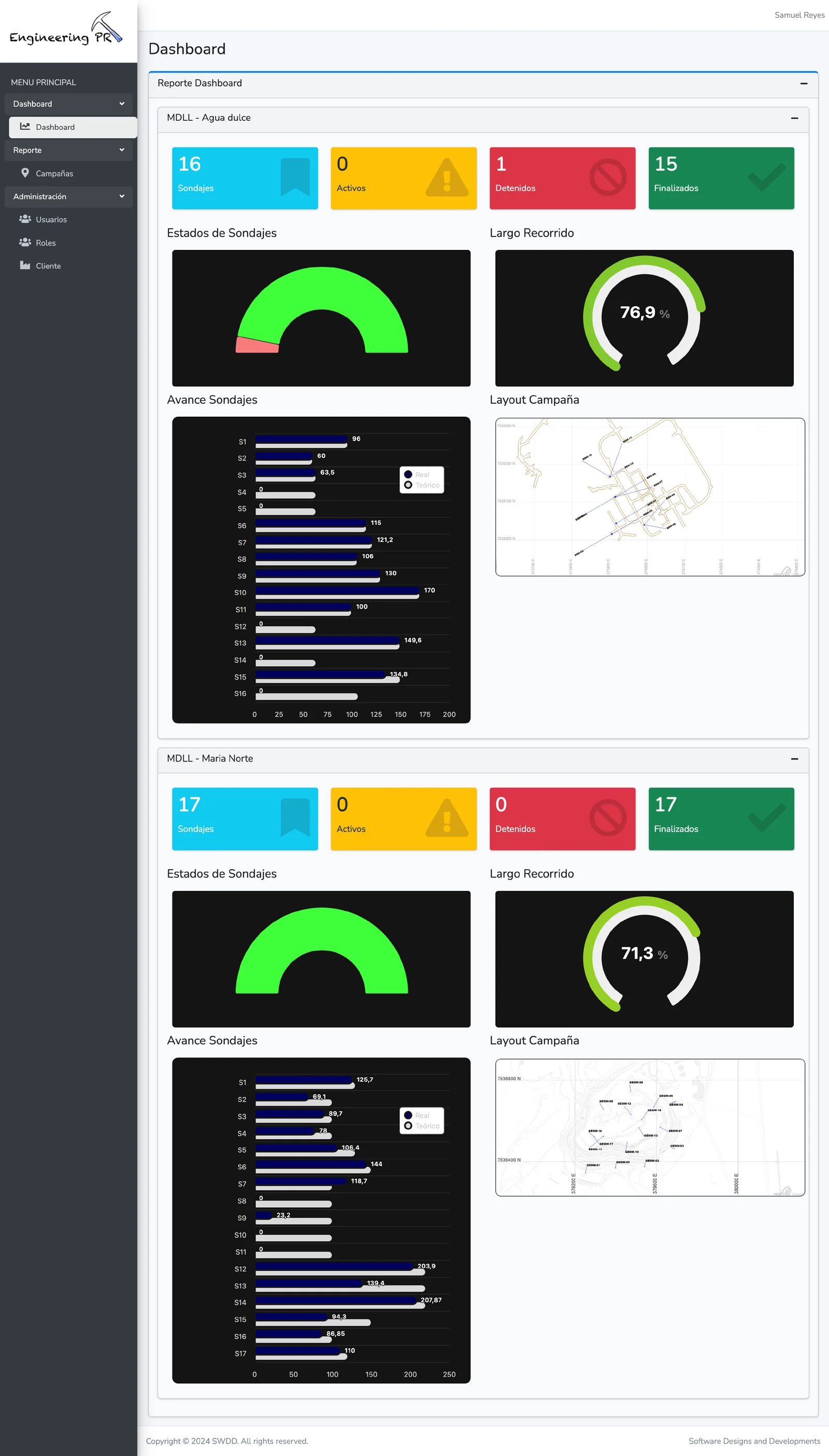Screen dimensions: 829x1456
Task: Click the 71,3 % Largo Recorrido gauge
Action: point(644,953)
